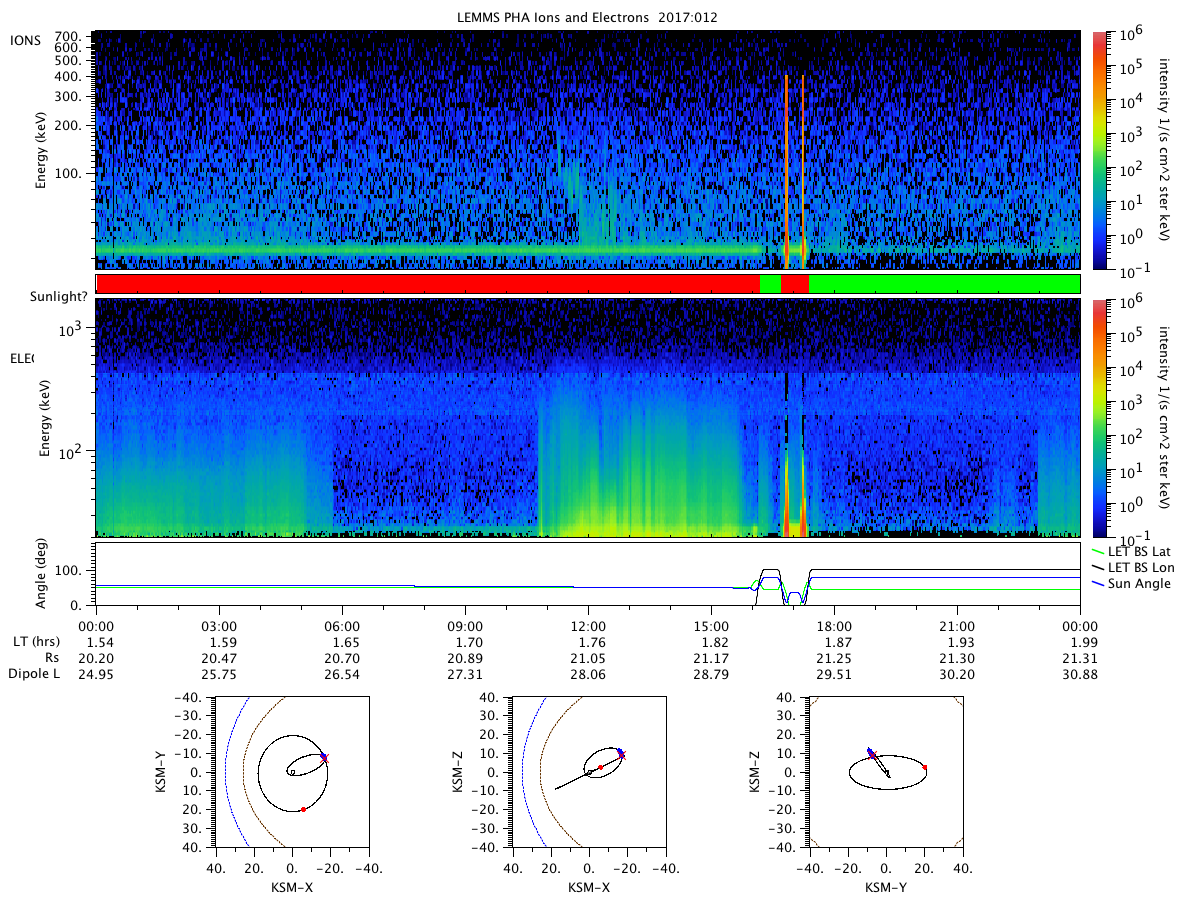
Task: Click the electron energy spectrogram panel
Action: 588,418
